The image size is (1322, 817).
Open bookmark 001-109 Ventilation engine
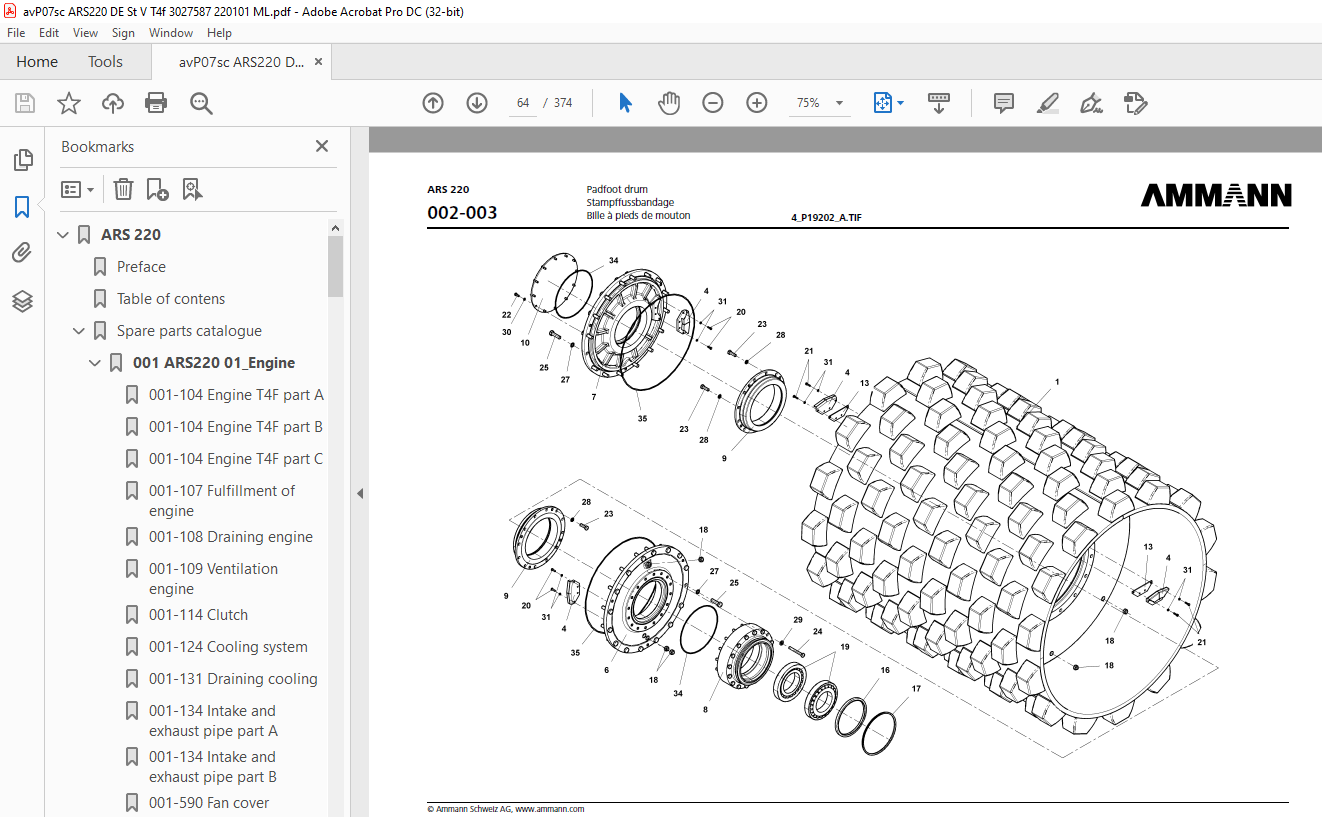214,579
